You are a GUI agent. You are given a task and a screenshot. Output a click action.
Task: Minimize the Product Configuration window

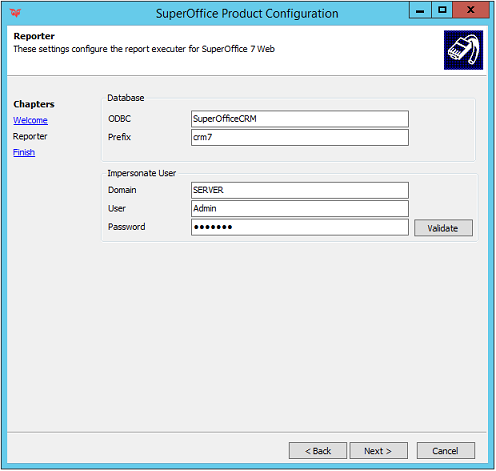pyautogui.click(x=420, y=10)
